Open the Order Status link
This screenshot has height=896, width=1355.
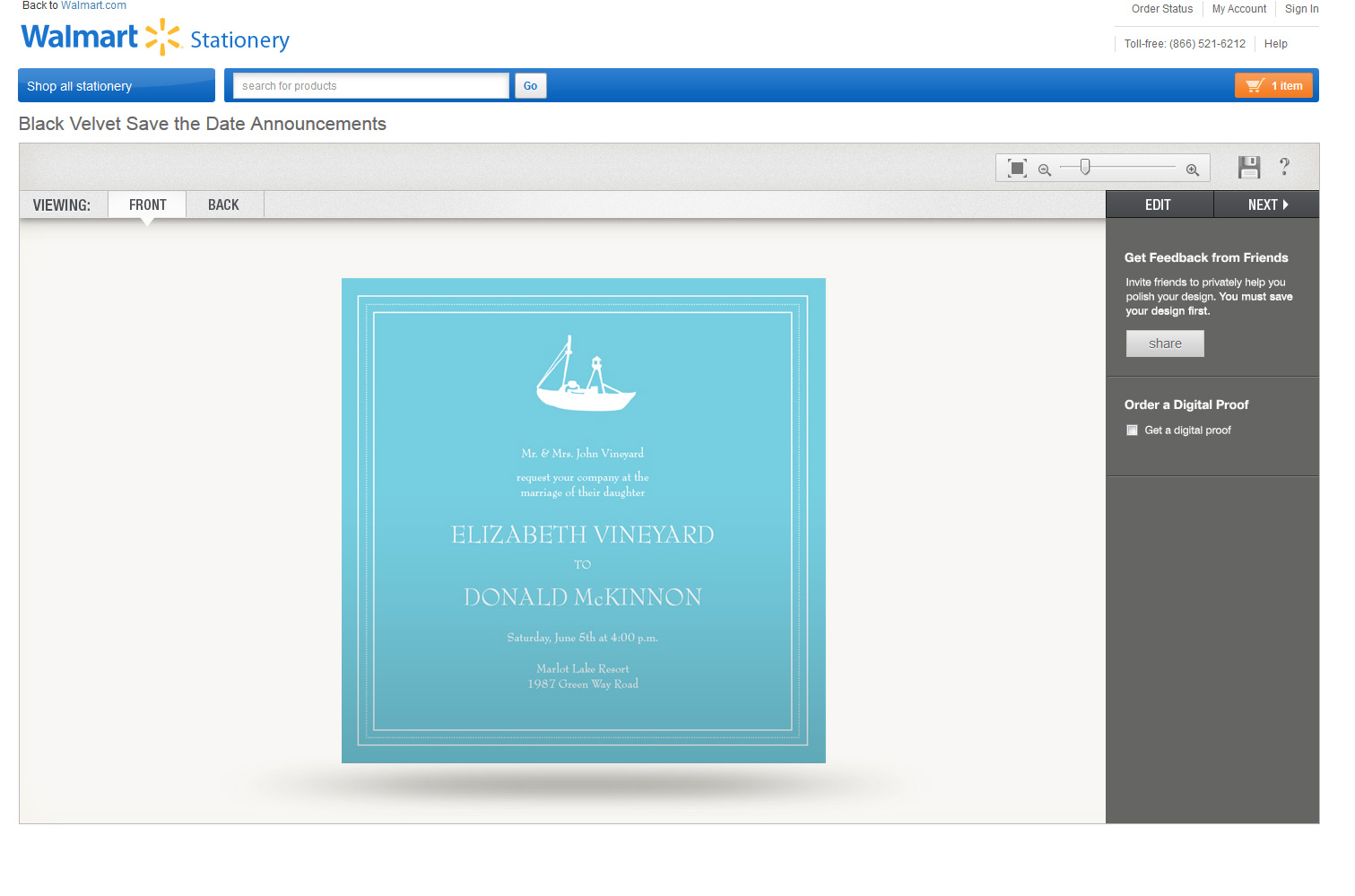(1161, 9)
